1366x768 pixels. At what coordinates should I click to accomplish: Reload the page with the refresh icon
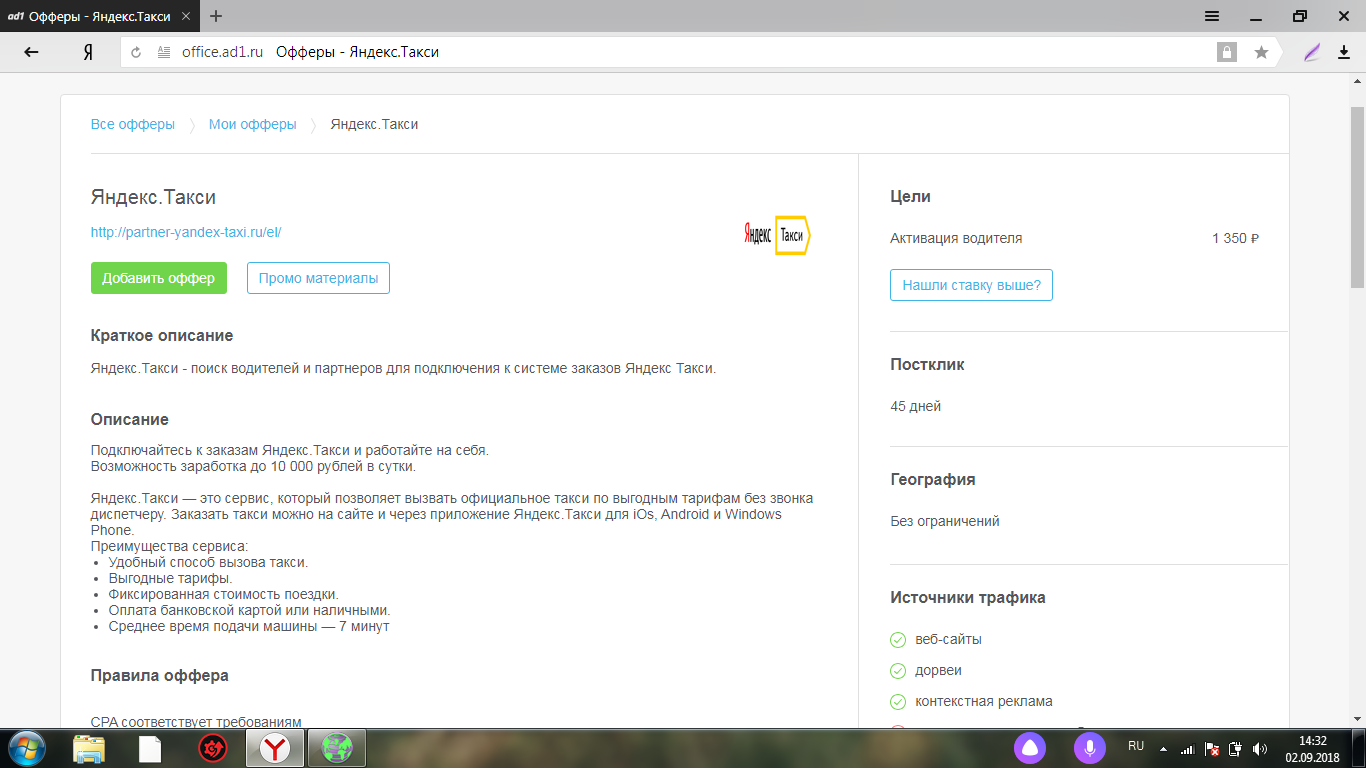coord(137,52)
